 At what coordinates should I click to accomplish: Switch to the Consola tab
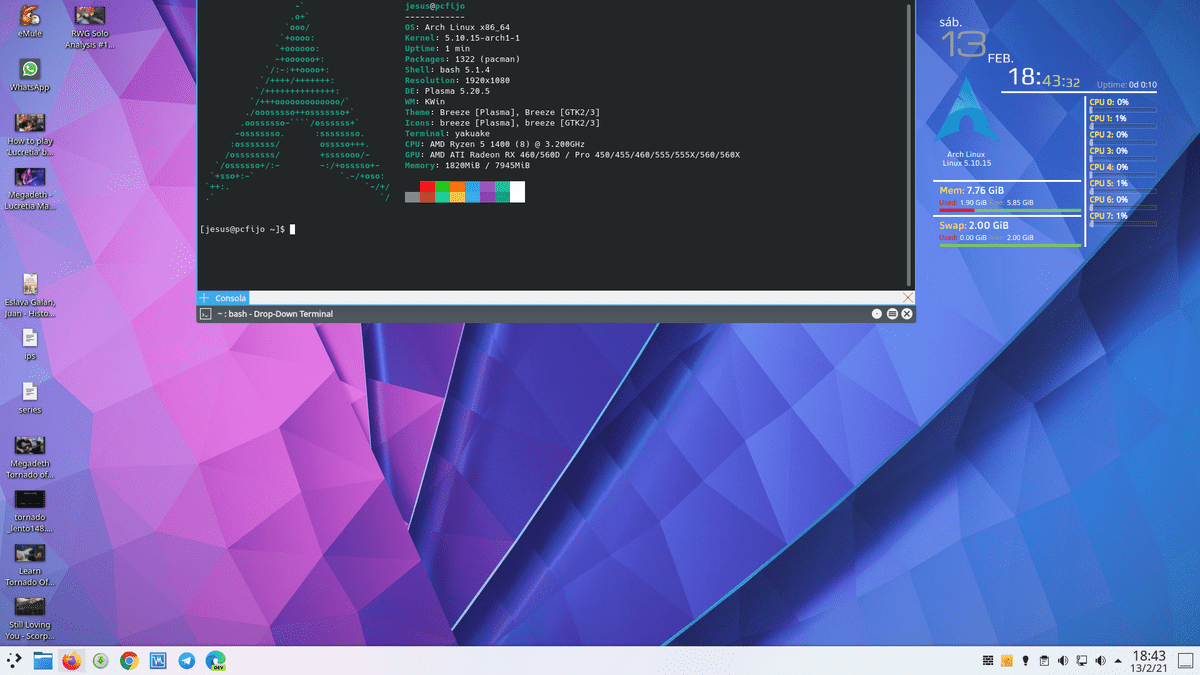tap(230, 298)
